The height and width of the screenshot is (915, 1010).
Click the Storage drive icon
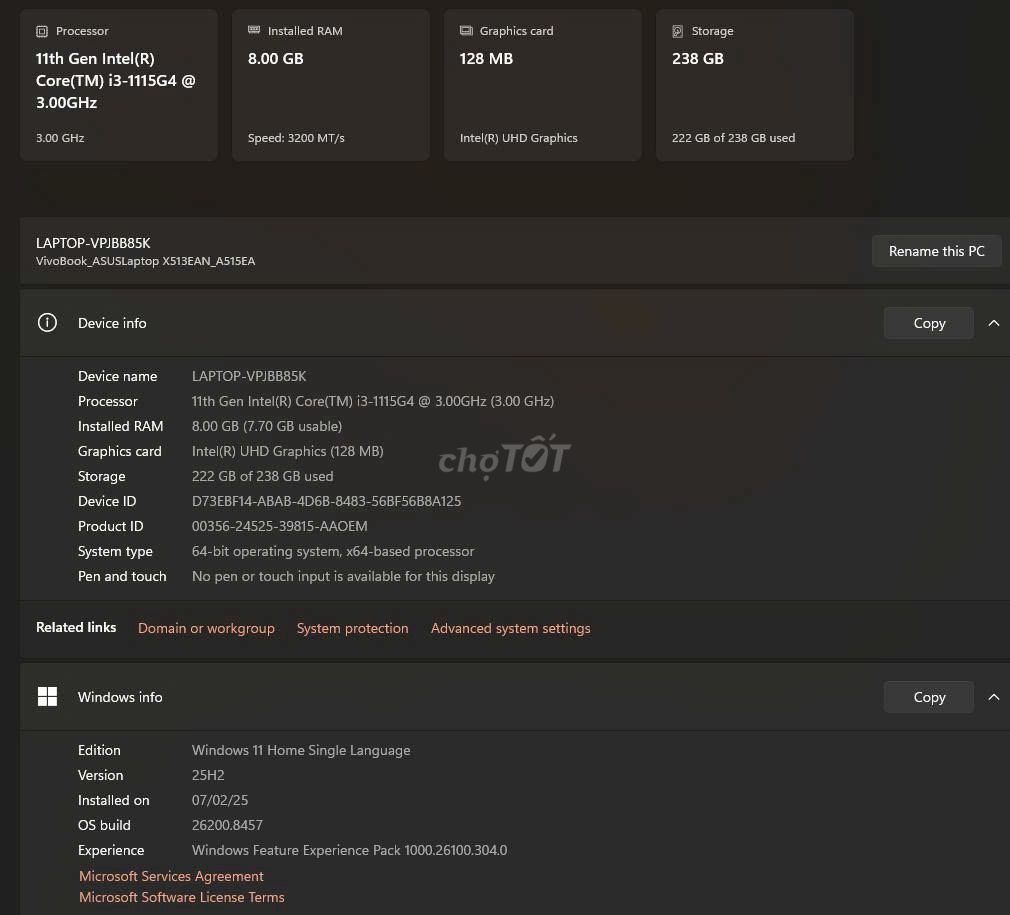[x=678, y=31]
